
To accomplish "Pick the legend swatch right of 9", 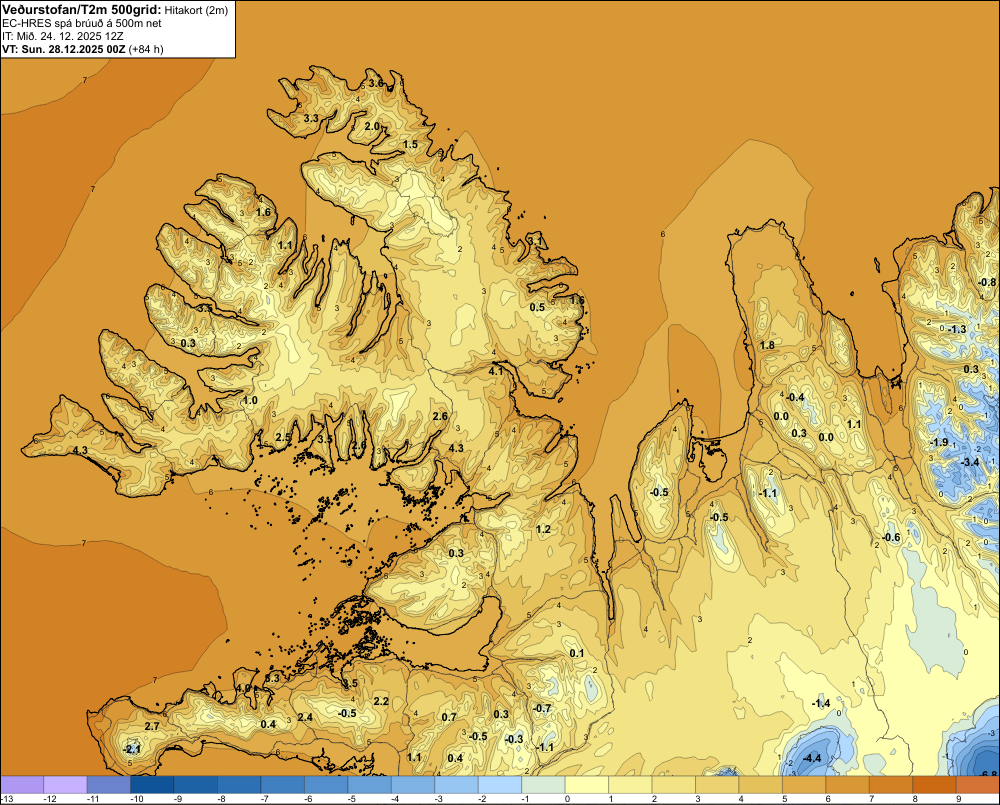I will pyautogui.click(x=978, y=785).
